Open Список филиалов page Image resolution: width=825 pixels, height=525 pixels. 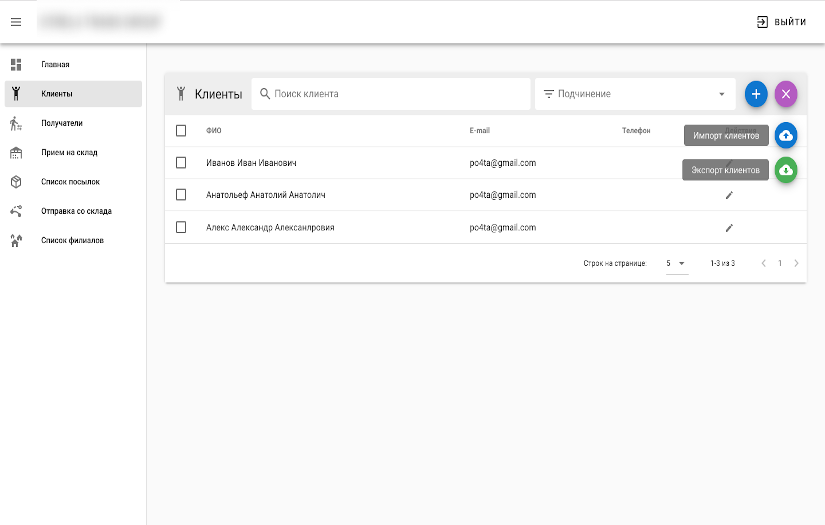pyautogui.click(x=73, y=240)
